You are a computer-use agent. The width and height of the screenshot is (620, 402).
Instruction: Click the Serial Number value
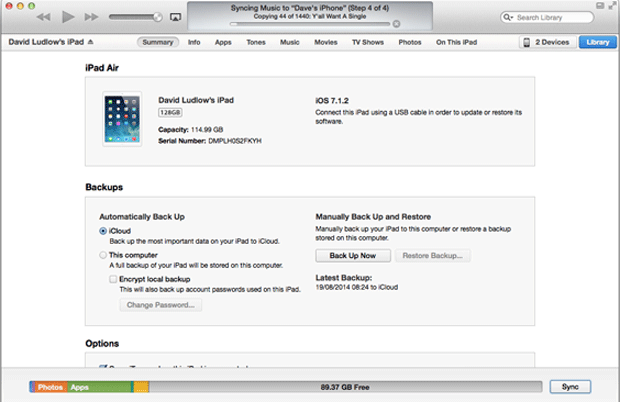coord(235,141)
